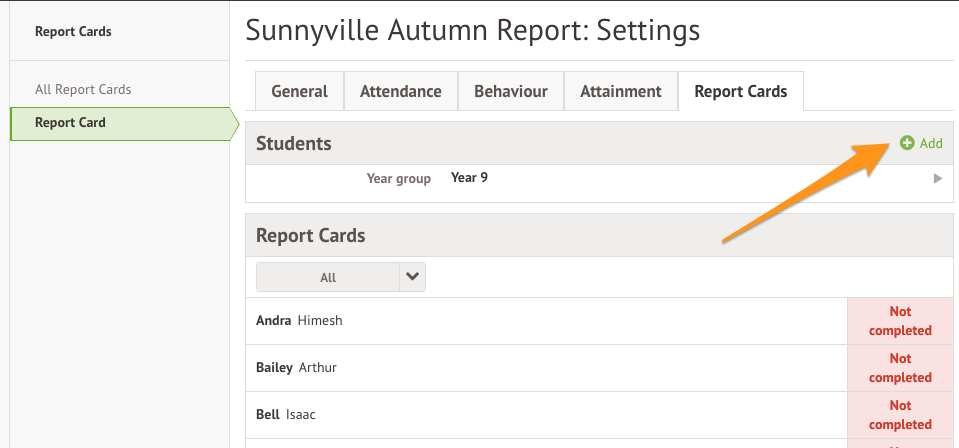Click the Year 9 year group value
The width and height of the screenshot is (959, 448).
coord(469,177)
